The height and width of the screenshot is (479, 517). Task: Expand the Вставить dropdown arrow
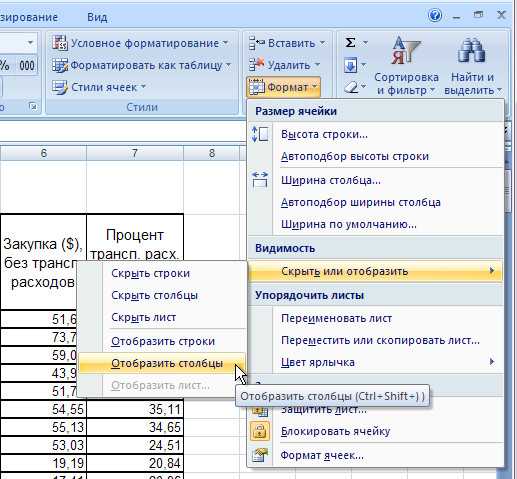(322, 43)
